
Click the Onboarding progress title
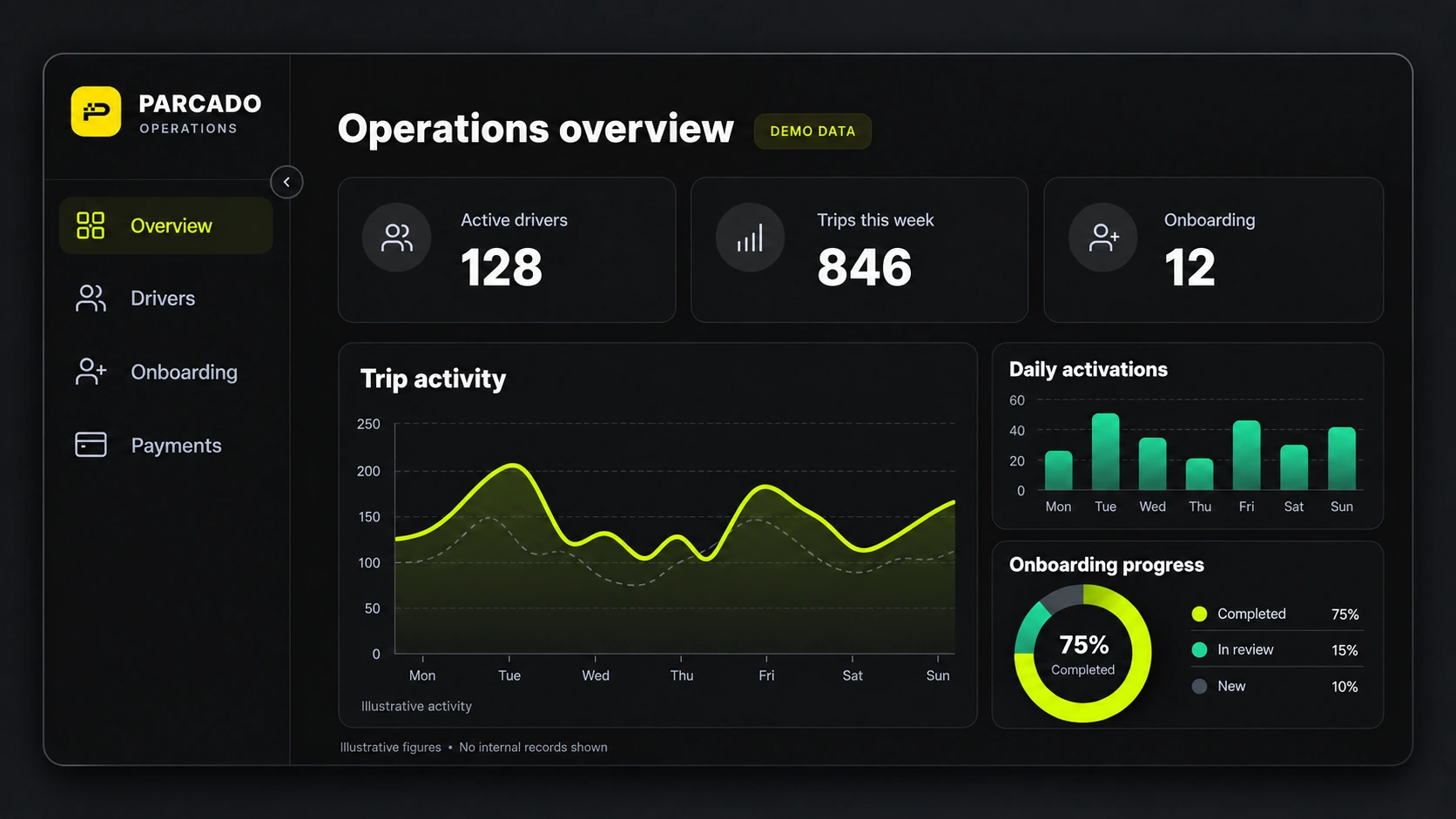click(x=1107, y=565)
